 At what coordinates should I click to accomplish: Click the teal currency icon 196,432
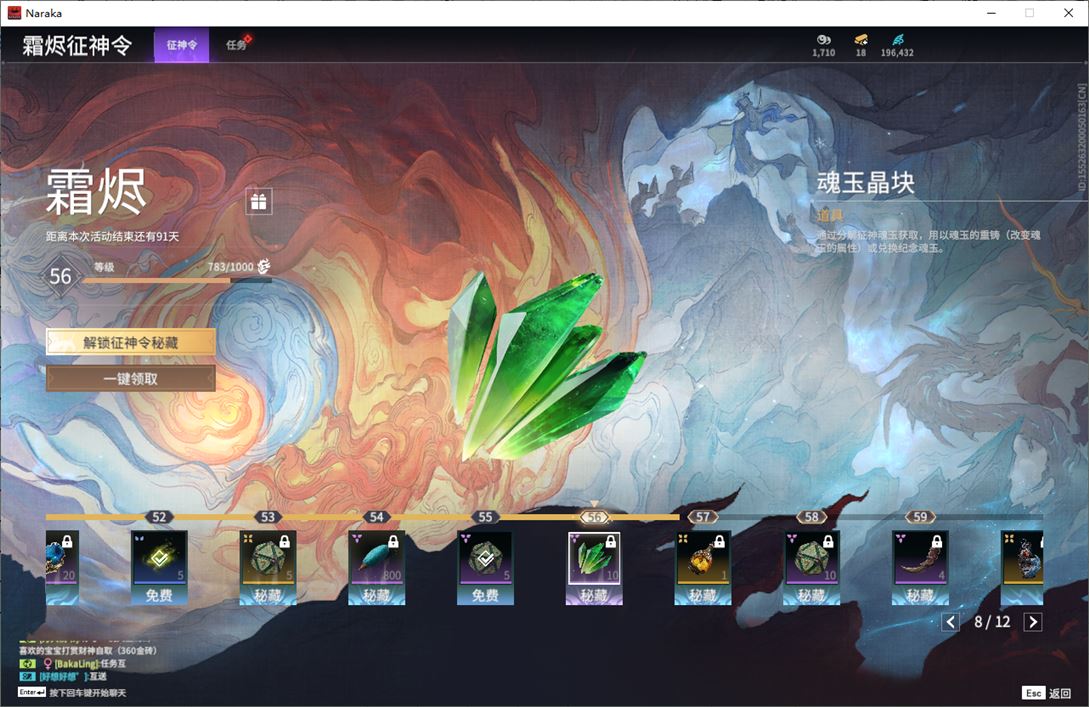tap(897, 40)
